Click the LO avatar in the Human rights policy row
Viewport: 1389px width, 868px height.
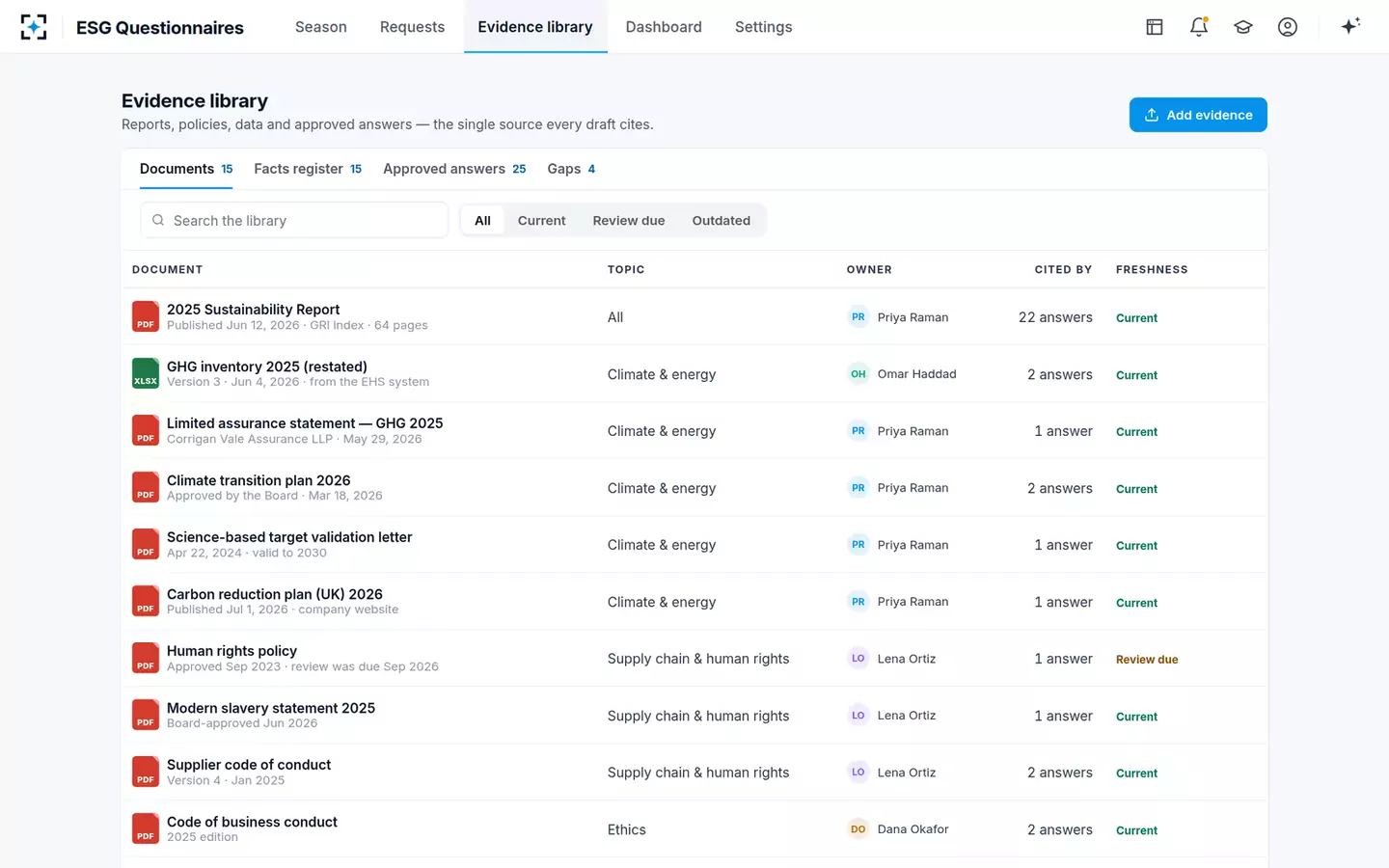858,659
